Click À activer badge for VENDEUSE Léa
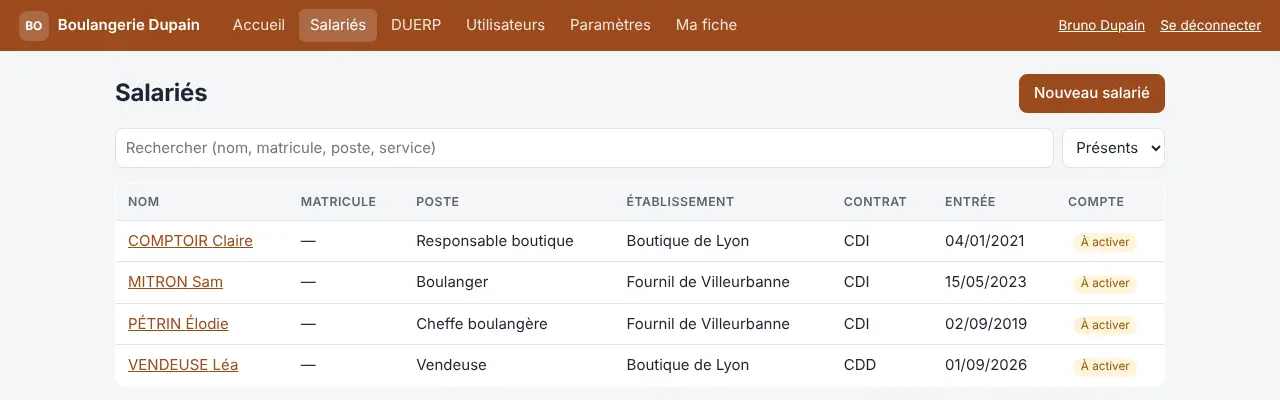Viewport: 1280px width, 400px height. click(x=1104, y=366)
